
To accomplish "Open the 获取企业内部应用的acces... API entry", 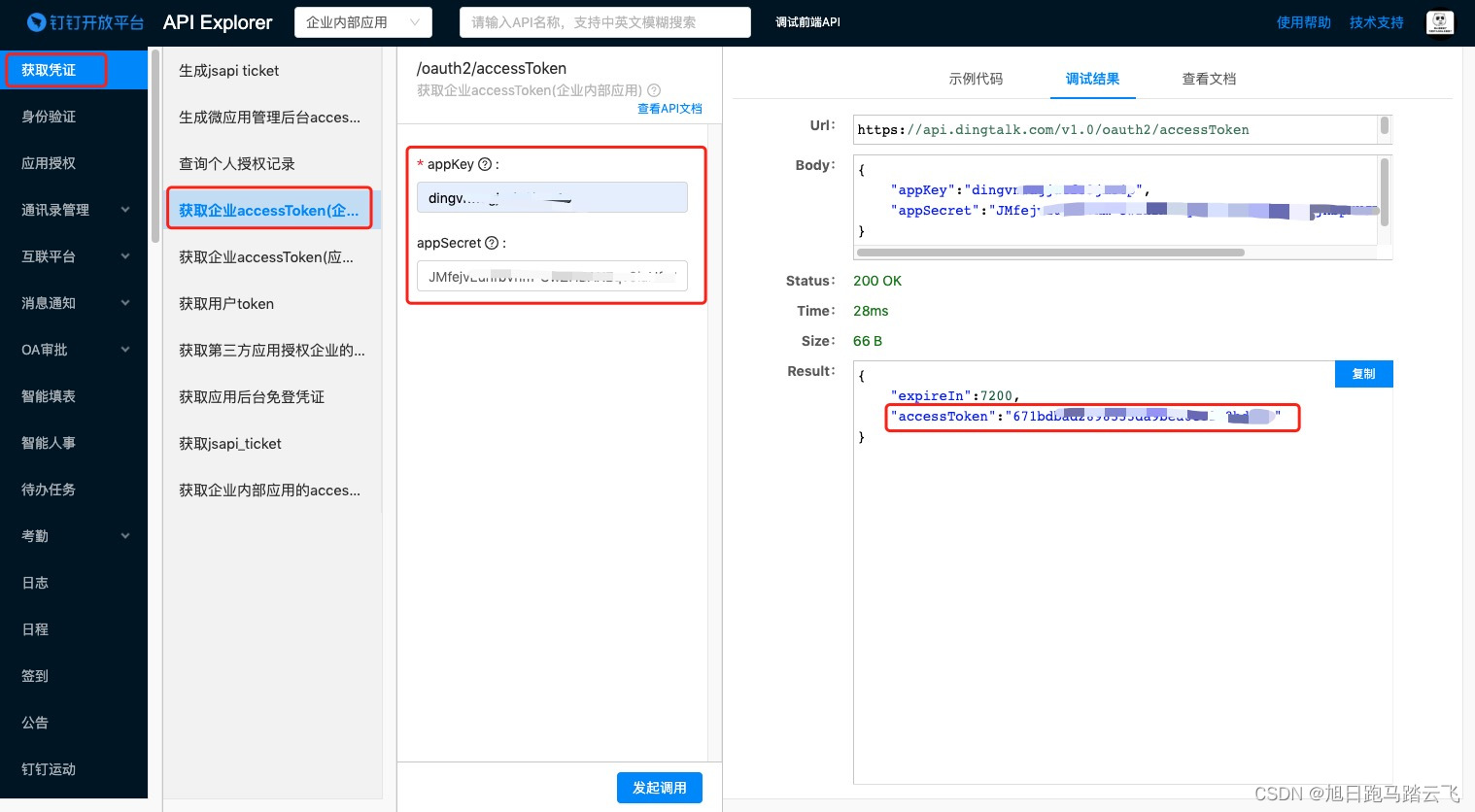I will pos(272,491).
